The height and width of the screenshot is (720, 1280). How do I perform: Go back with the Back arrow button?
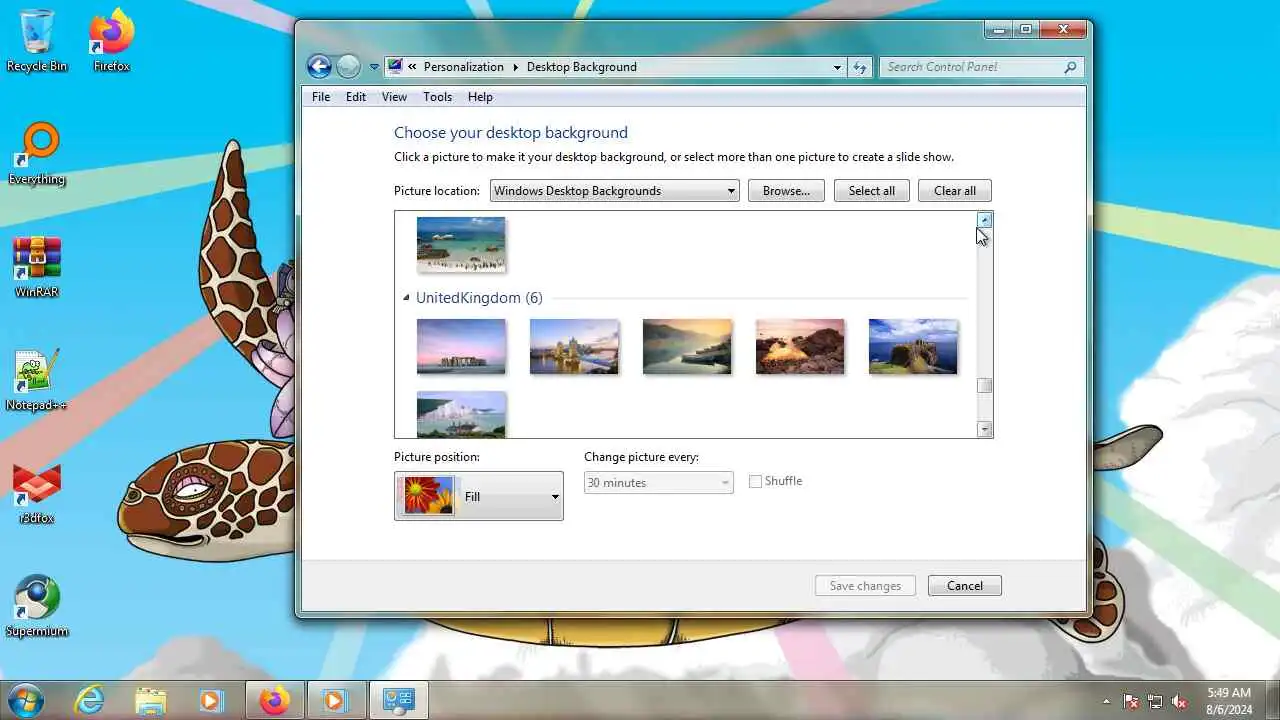319,67
